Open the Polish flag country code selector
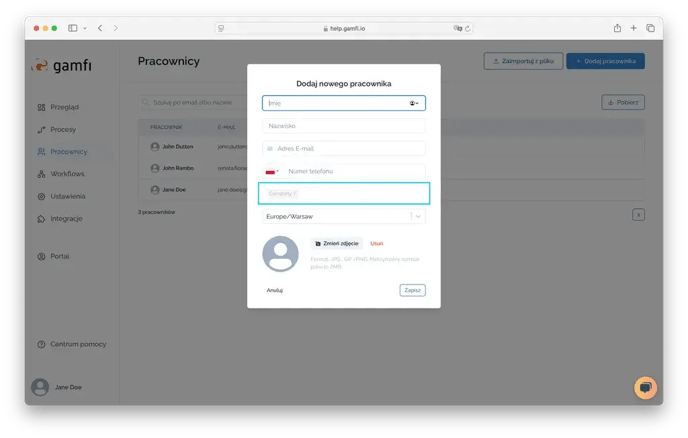The height and width of the screenshot is (438, 688). tap(270, 172)
